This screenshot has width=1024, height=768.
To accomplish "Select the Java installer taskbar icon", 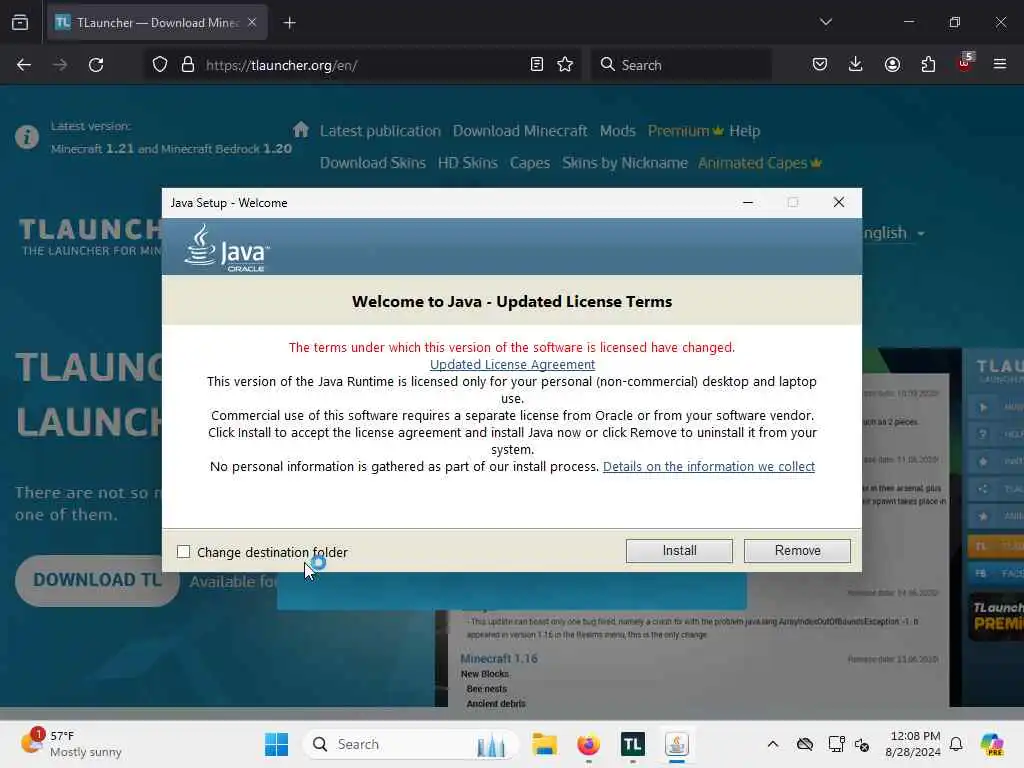I will tap(677, 744).
